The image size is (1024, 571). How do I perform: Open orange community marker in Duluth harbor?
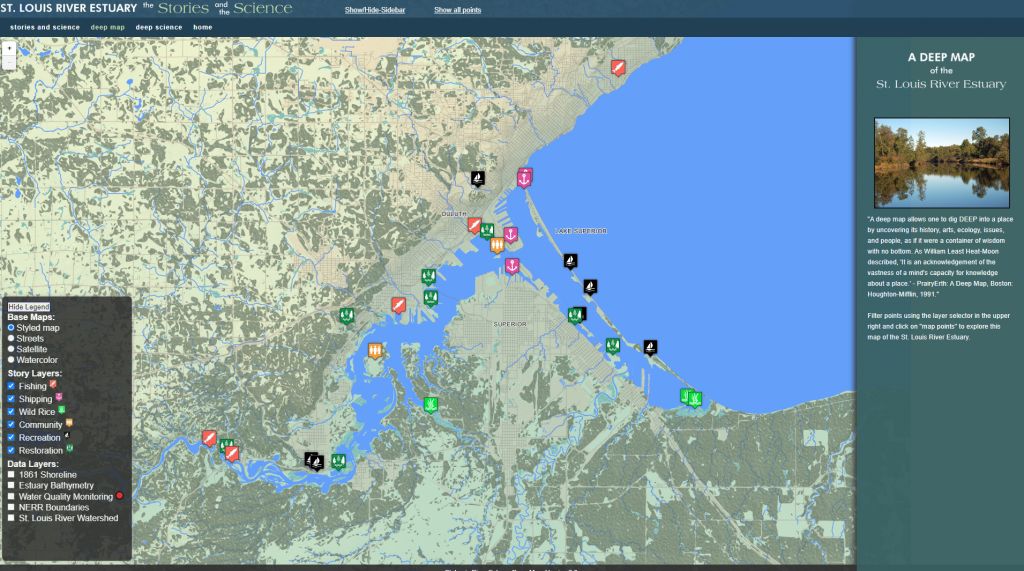(498, 246)
